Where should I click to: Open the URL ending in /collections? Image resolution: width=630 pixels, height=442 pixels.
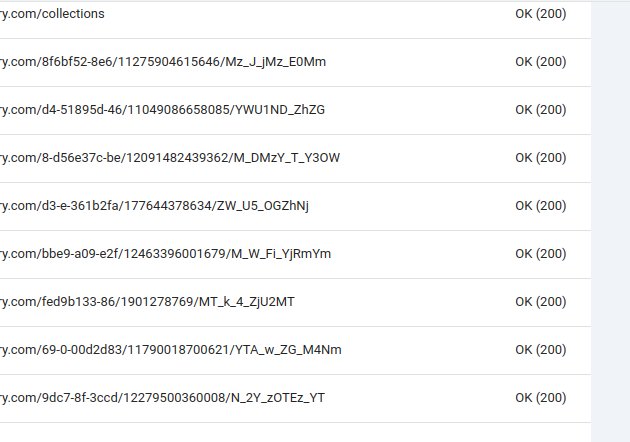pos(52,14)
